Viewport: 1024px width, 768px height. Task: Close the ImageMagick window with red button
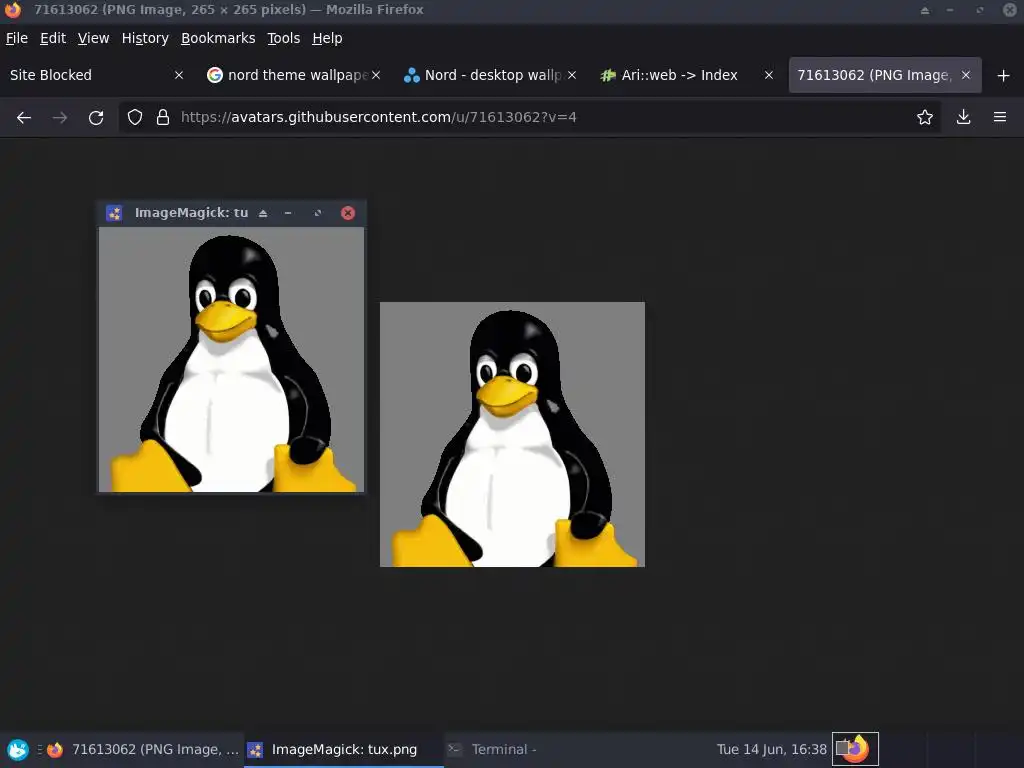[x=348, y=213]
